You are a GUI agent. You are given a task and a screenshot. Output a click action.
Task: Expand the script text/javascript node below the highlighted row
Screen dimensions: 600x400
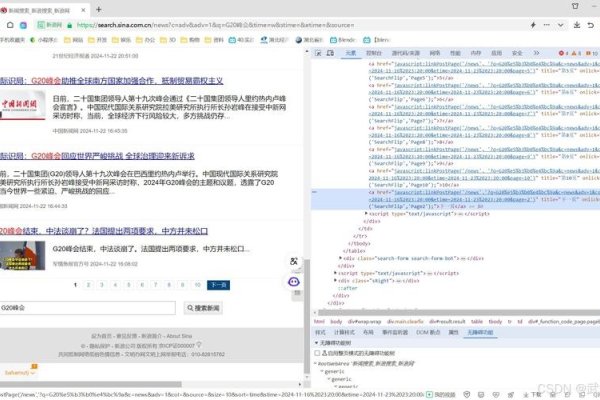tap(366, 214)
